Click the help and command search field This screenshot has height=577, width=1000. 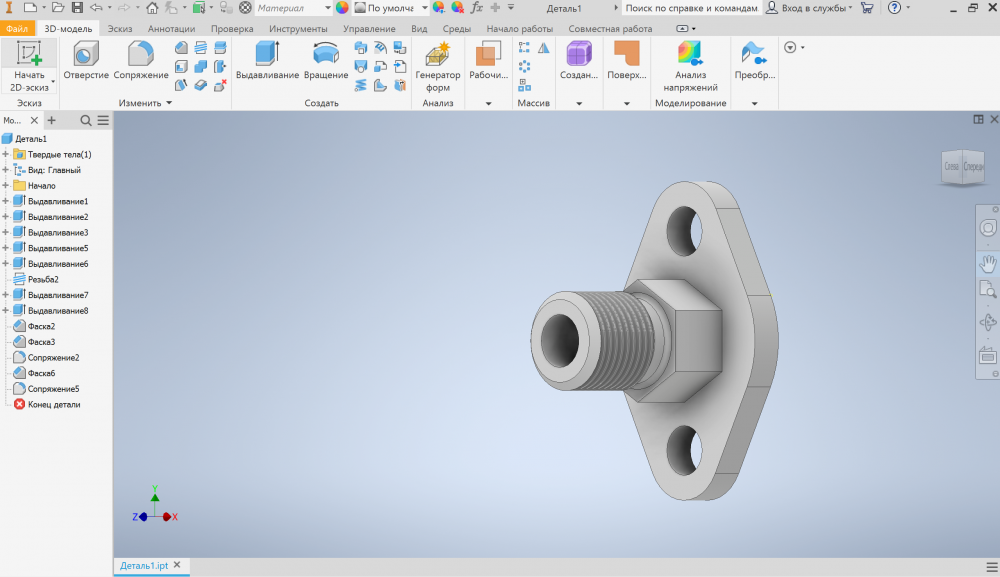tap(692, 8)
